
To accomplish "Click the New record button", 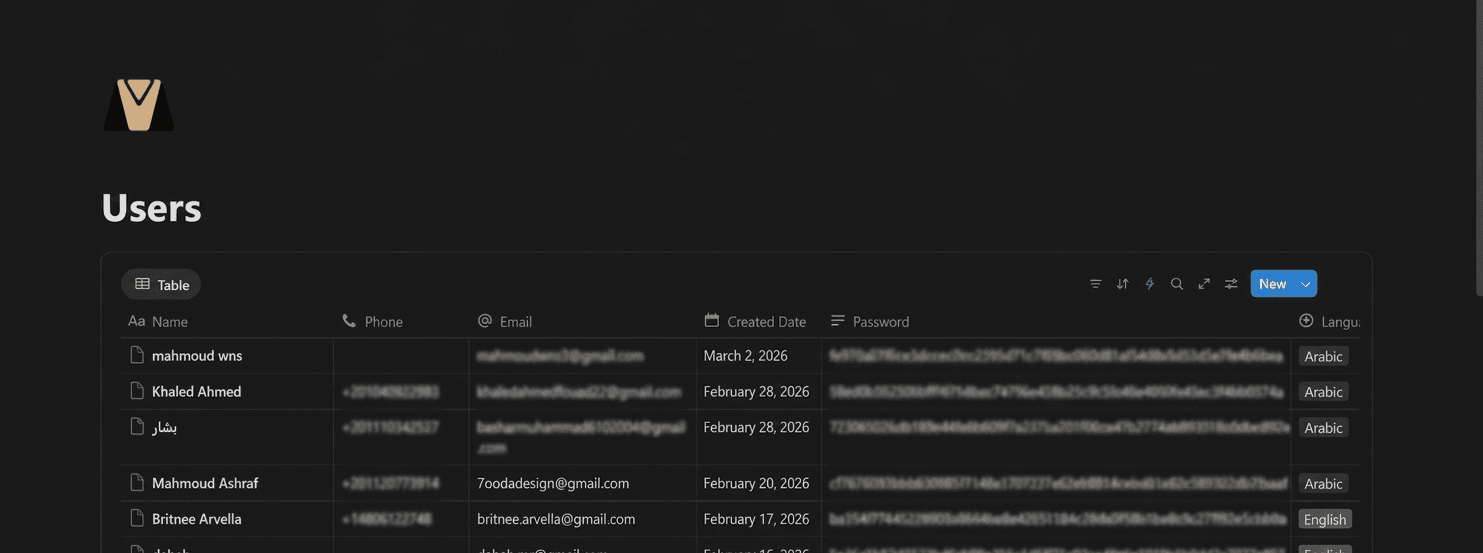I will pos(1272,284).
